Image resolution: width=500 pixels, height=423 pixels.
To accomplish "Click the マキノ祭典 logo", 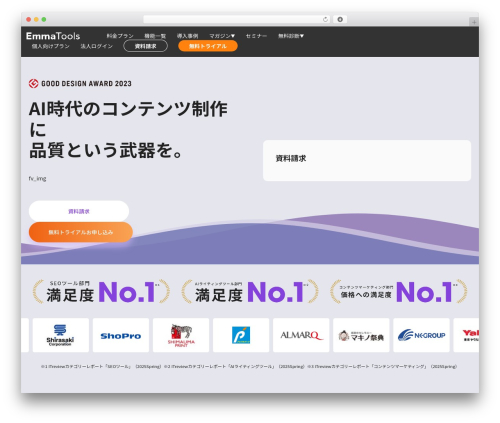I will [361, 335].
